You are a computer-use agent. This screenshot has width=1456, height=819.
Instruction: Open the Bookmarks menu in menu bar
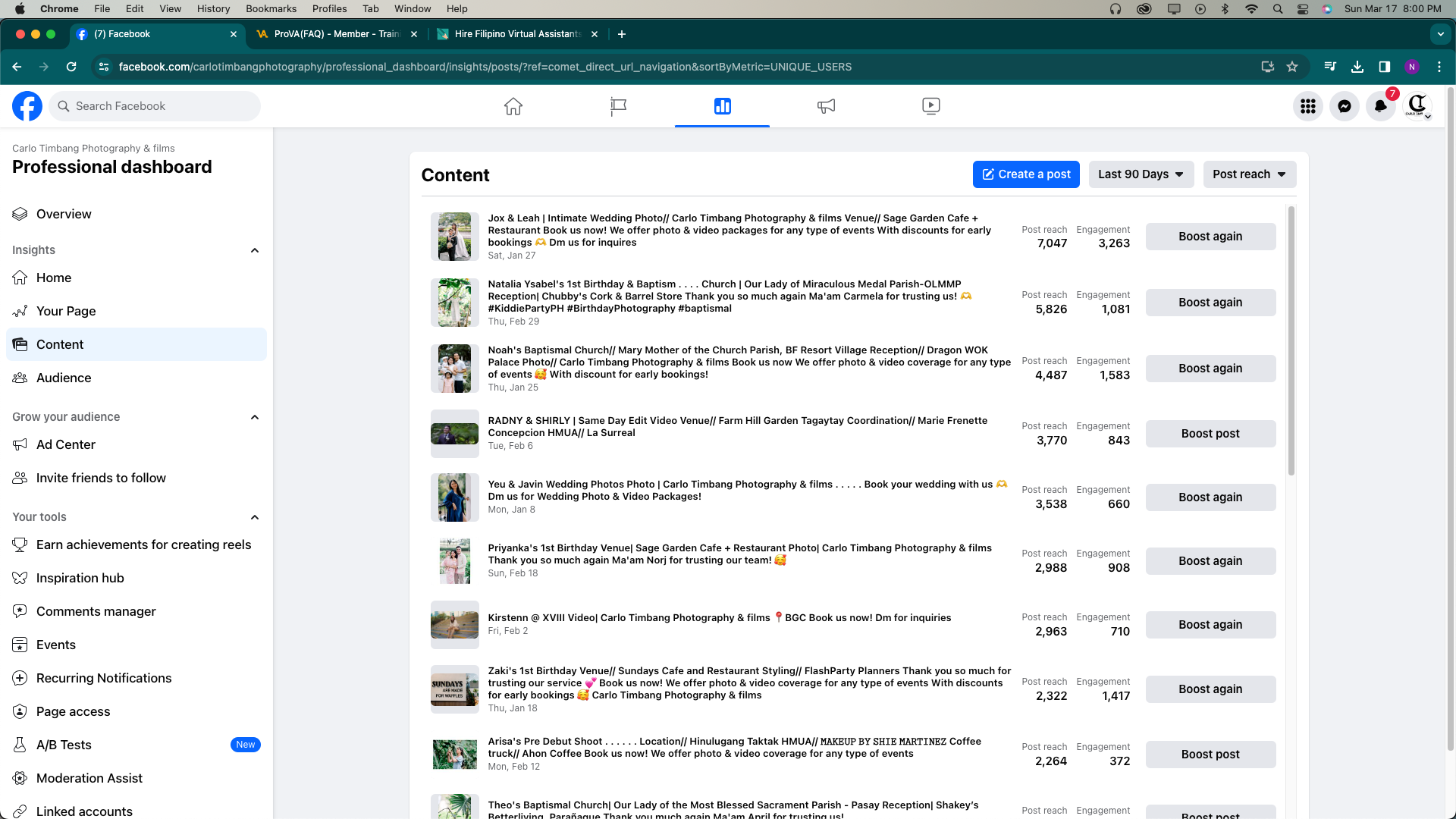point(271,8)
